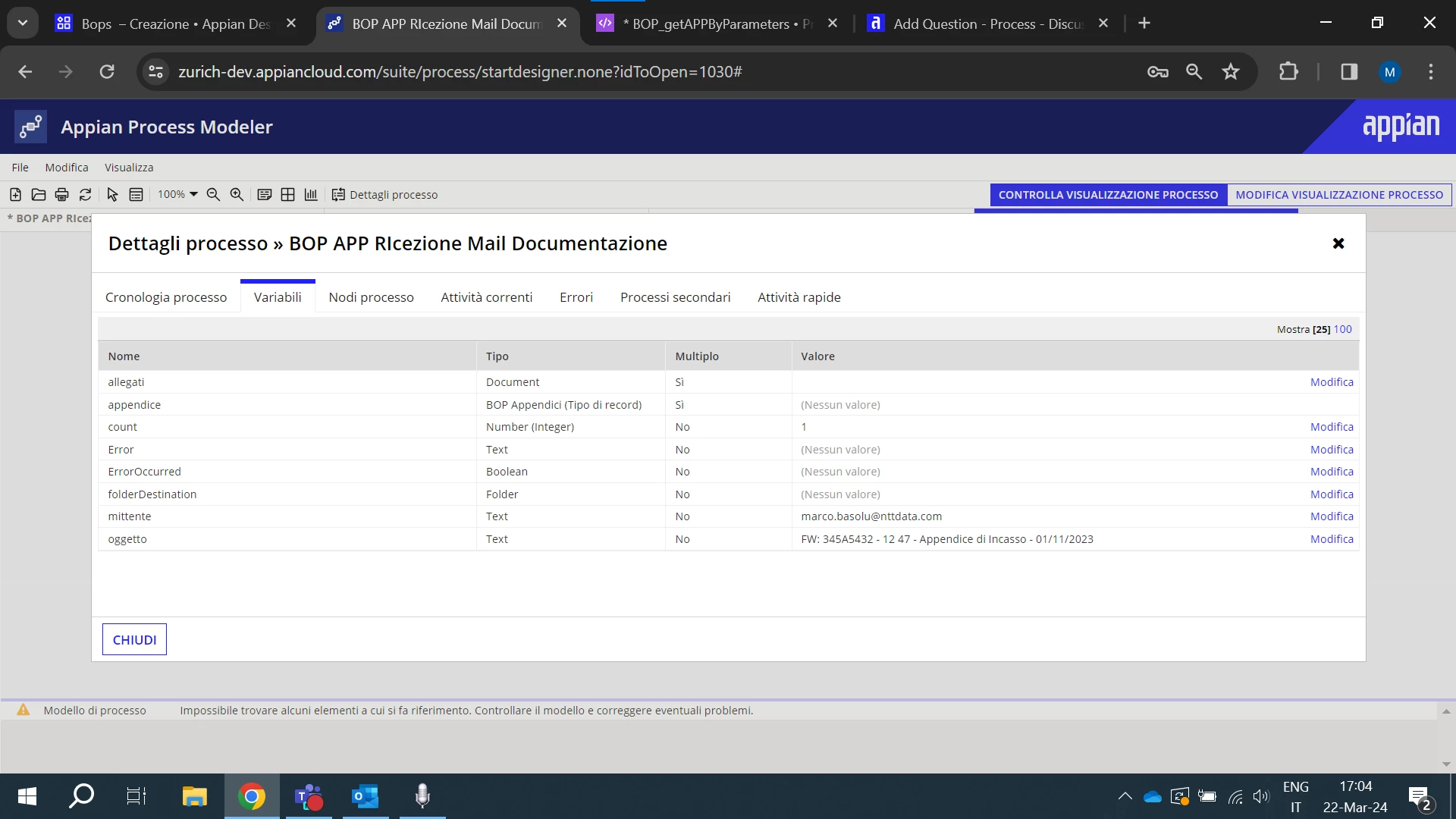Select the pointer arrow tool
The width and height of the screenshot is (1456, 819).
point(112,195)
